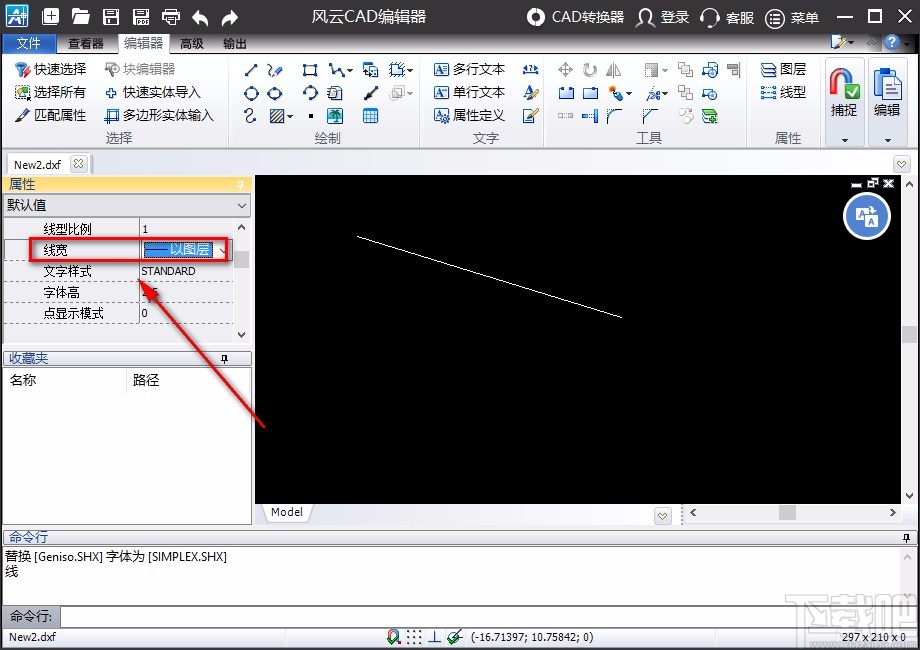Insert a table with the grid icon
Screen dimensions: 920x650
pos(370,116)
